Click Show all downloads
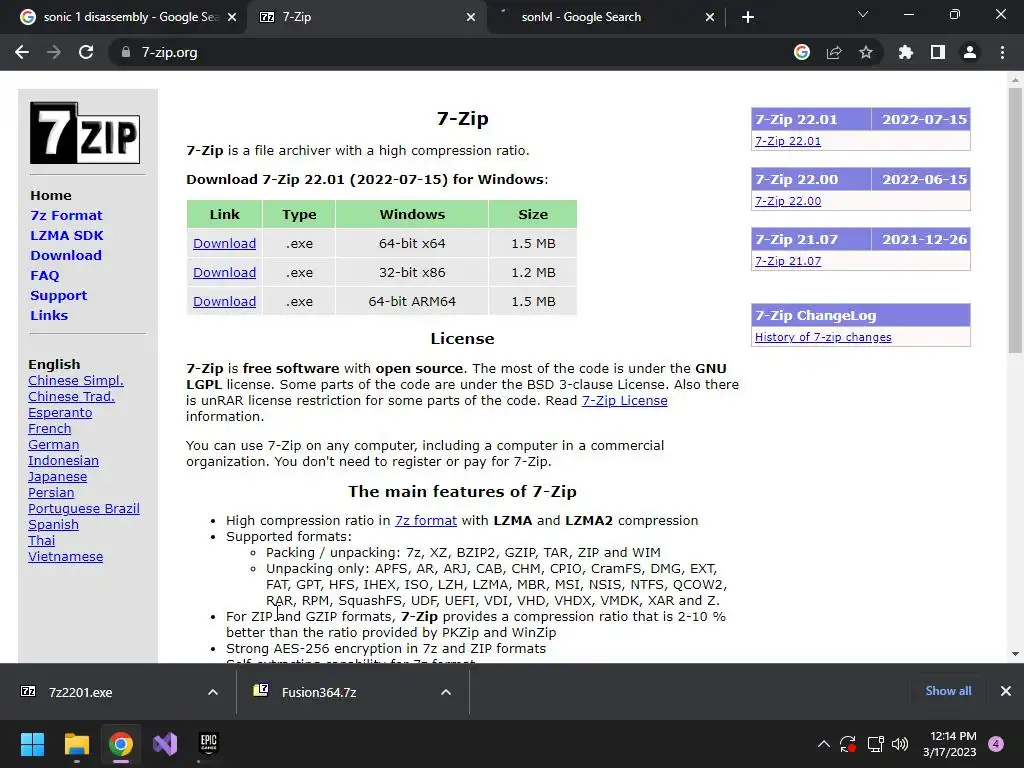The width and height of the screenshot is (1024, 768). pyautogui.click(x=948, y=691)
